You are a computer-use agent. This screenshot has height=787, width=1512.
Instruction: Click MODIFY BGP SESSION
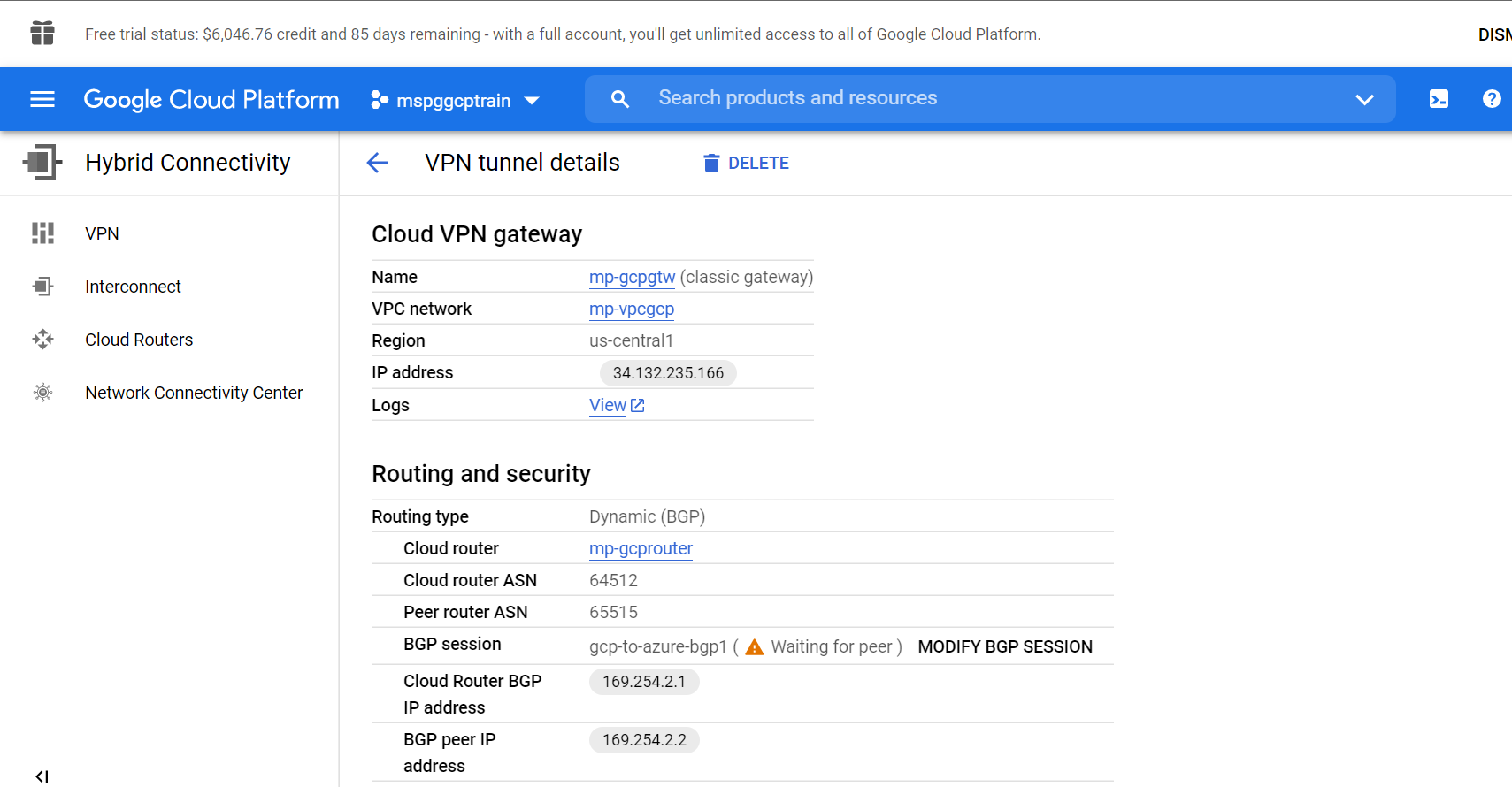1005,646
